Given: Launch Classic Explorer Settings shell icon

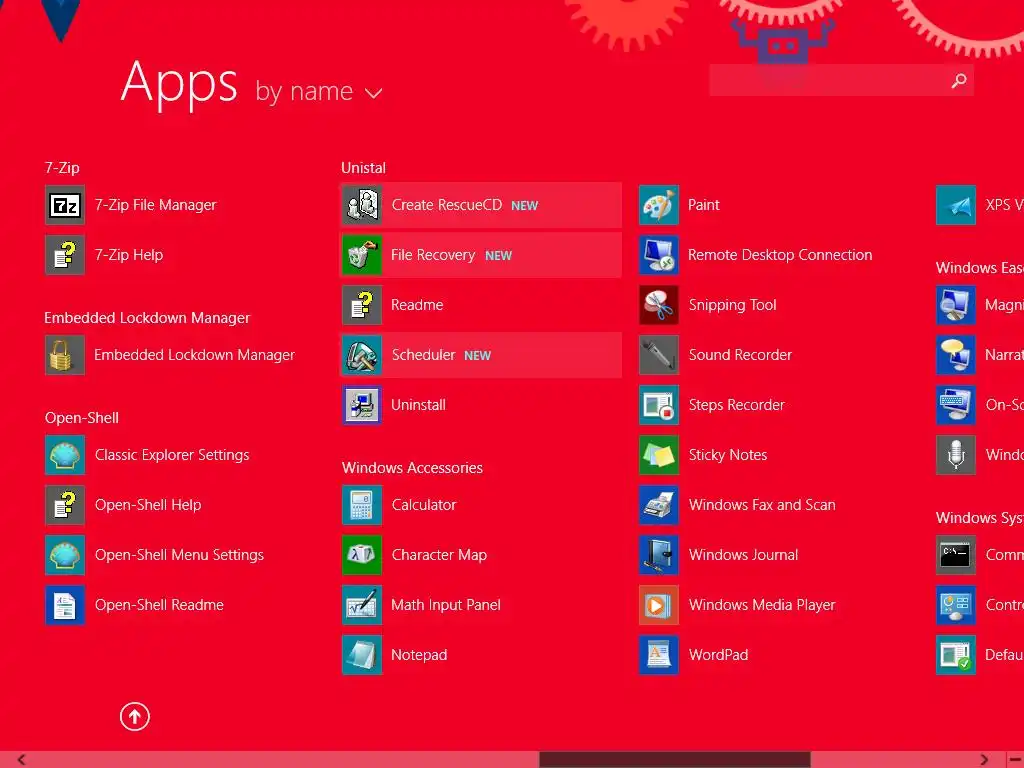Looking at the screenshot, I should pyautogui.click(x=65, y=455).
